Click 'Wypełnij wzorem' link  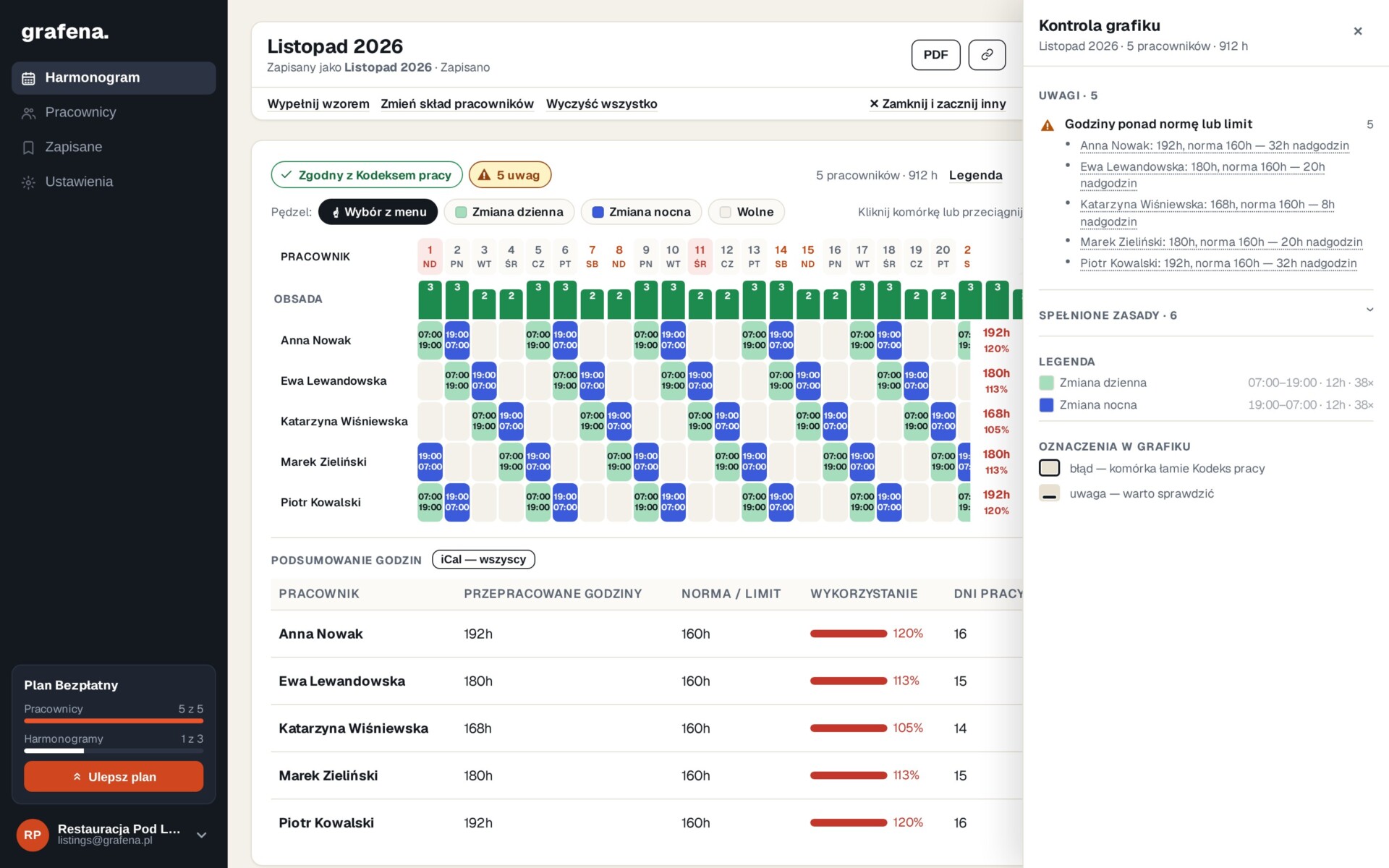click(318, 104)
